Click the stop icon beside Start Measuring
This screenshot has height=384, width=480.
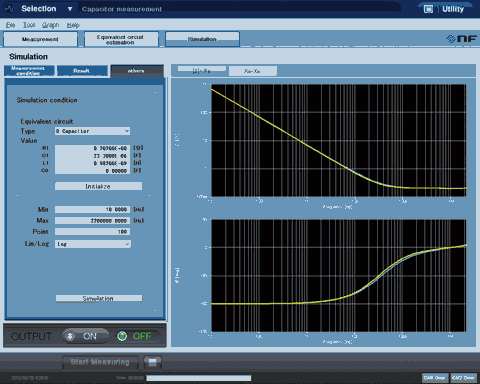click(153, 362)
